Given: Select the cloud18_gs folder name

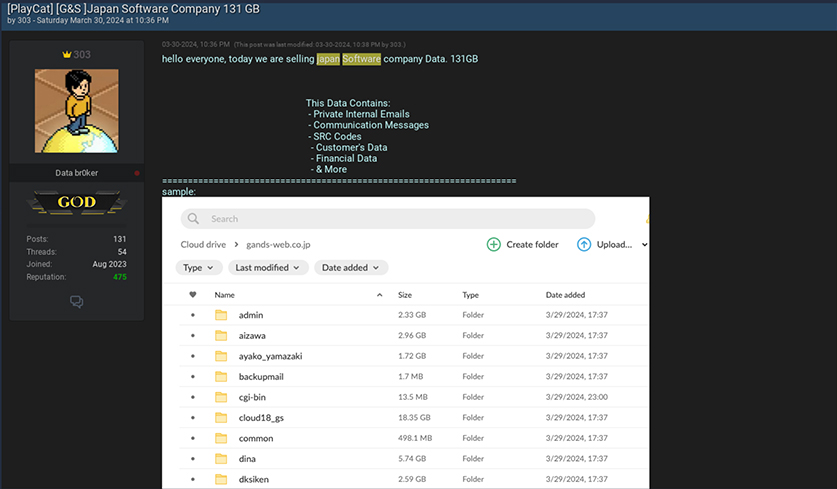Looking at the screenshot, I should (x=261, y=418).
